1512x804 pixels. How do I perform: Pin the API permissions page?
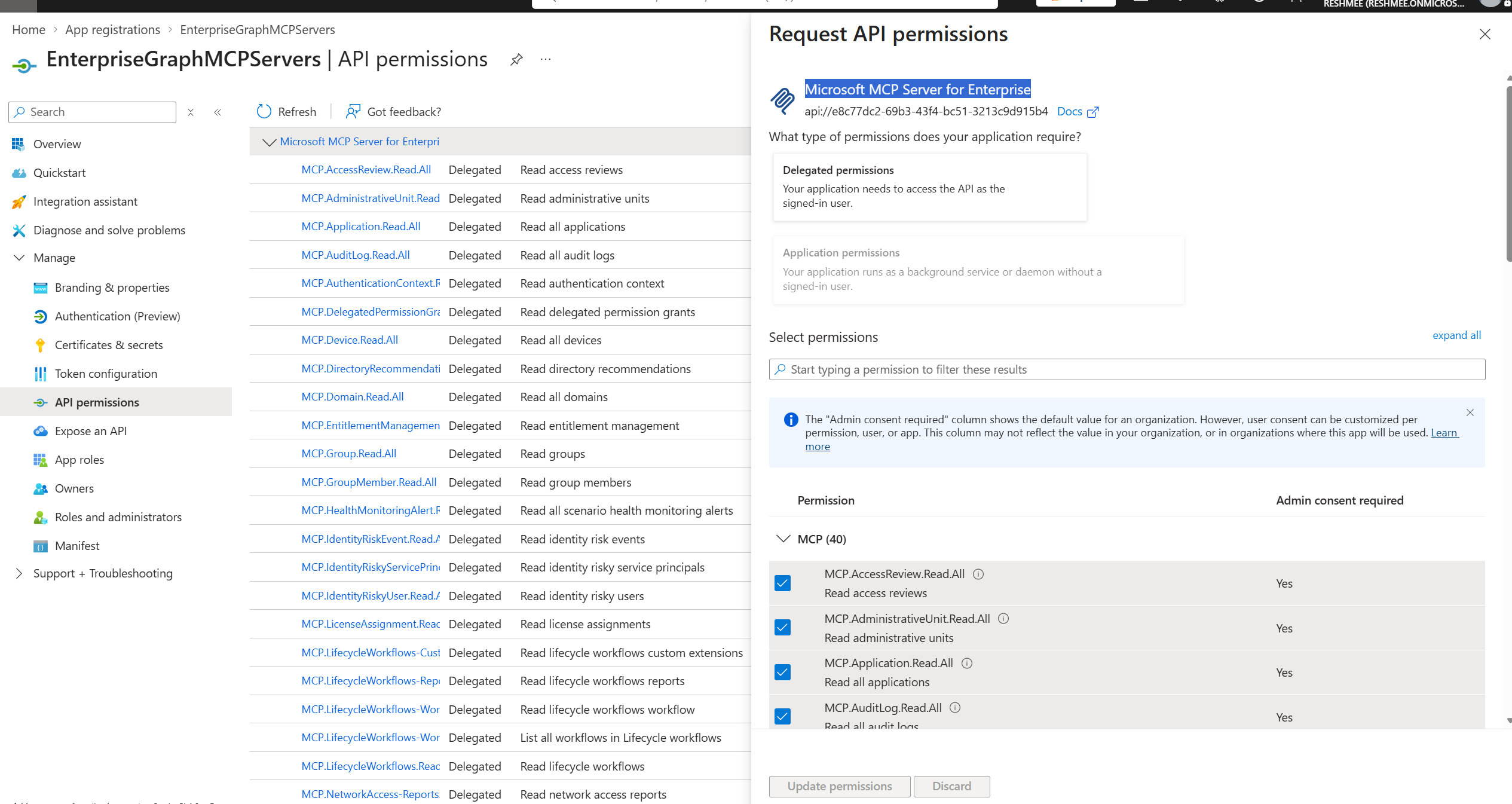[516, 59]
